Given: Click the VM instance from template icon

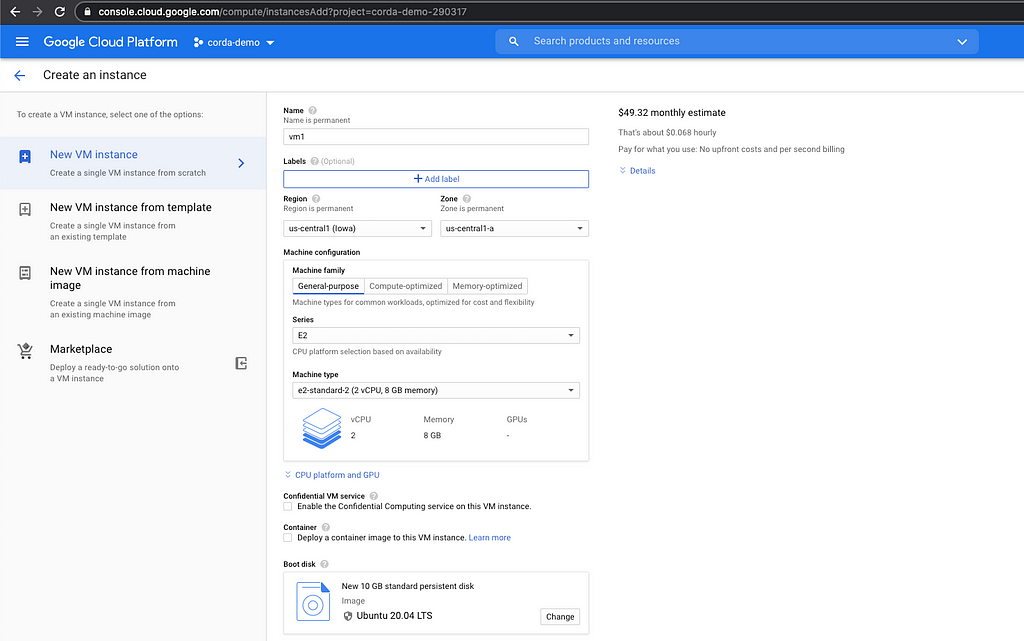Looking at the screenshot, I should tap(25, 210).
